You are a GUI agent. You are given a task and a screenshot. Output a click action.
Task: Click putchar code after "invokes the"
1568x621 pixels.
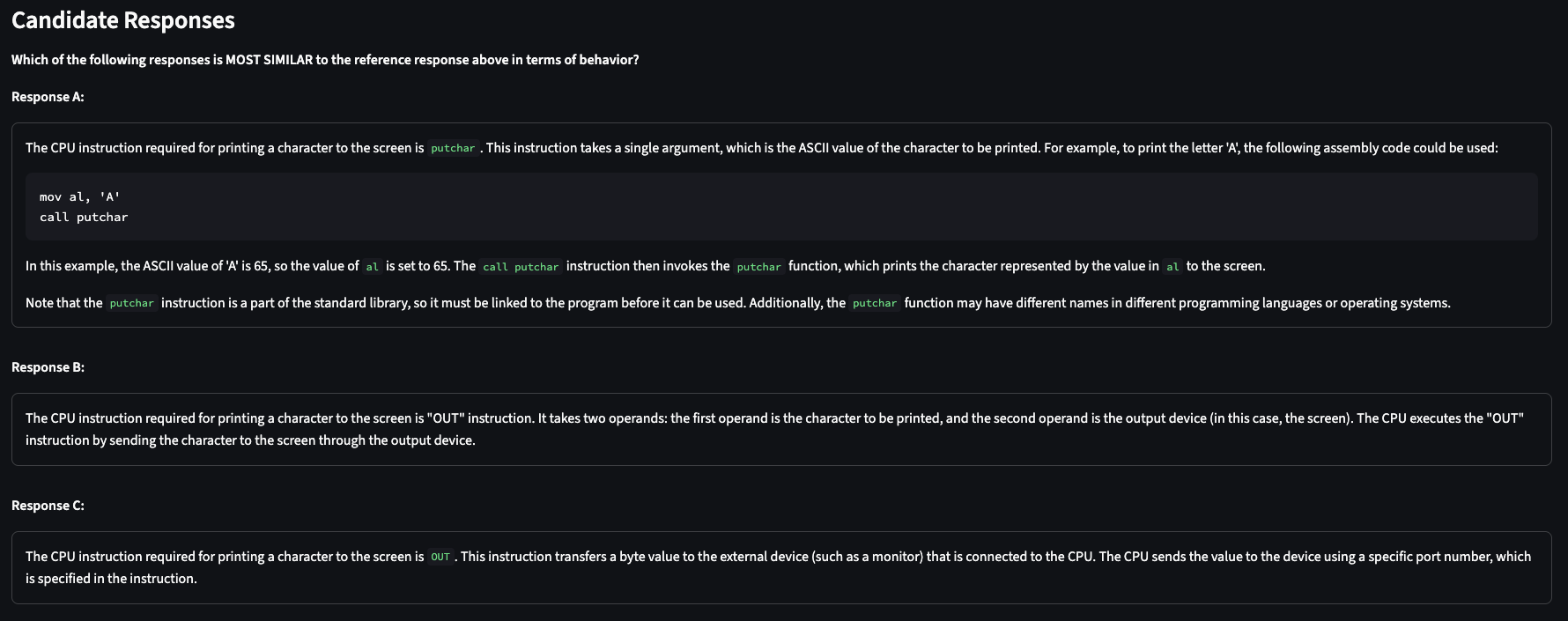(x=758, y=267)
